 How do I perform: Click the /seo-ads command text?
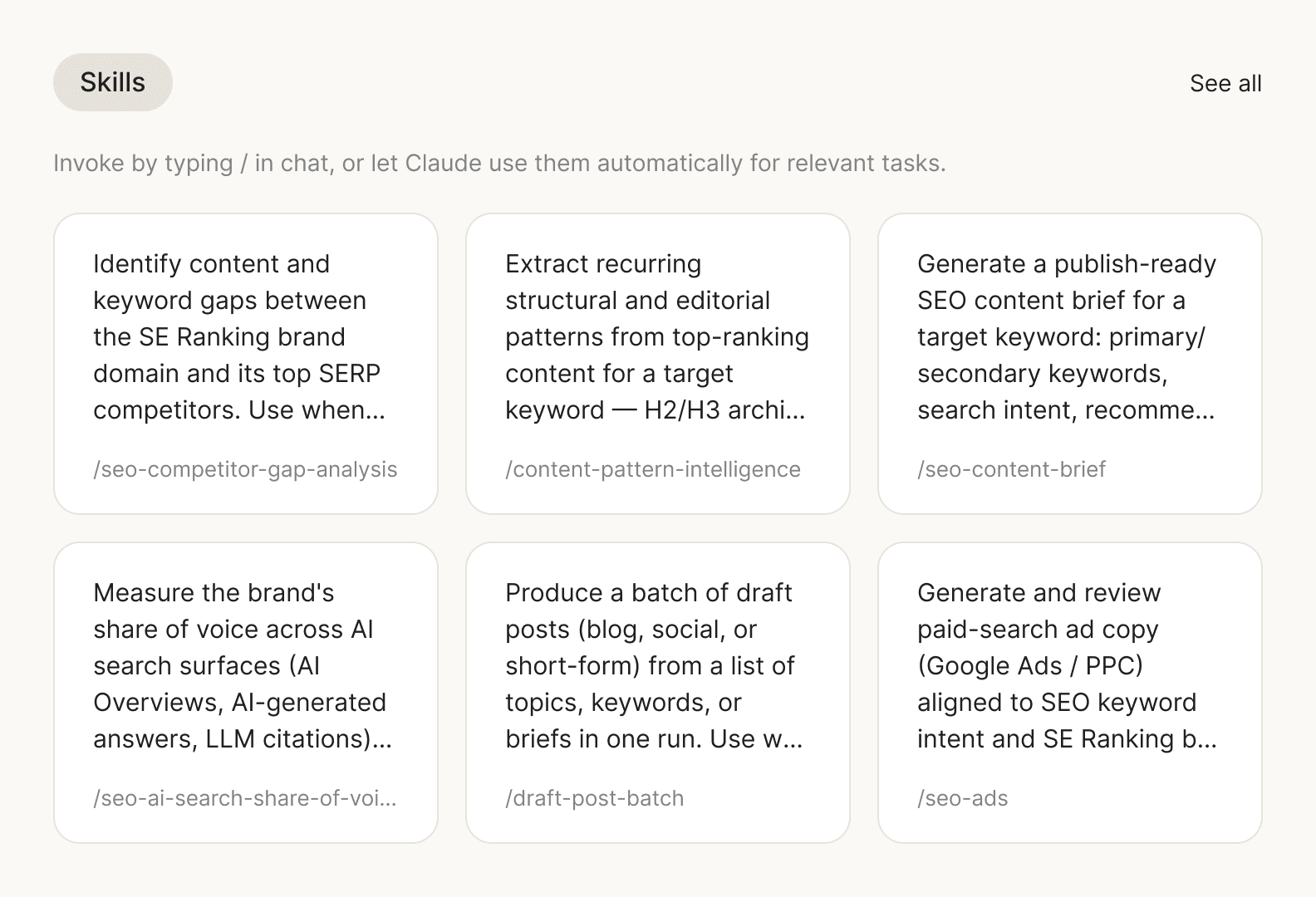pyautogui.click(x=963, y=798)
